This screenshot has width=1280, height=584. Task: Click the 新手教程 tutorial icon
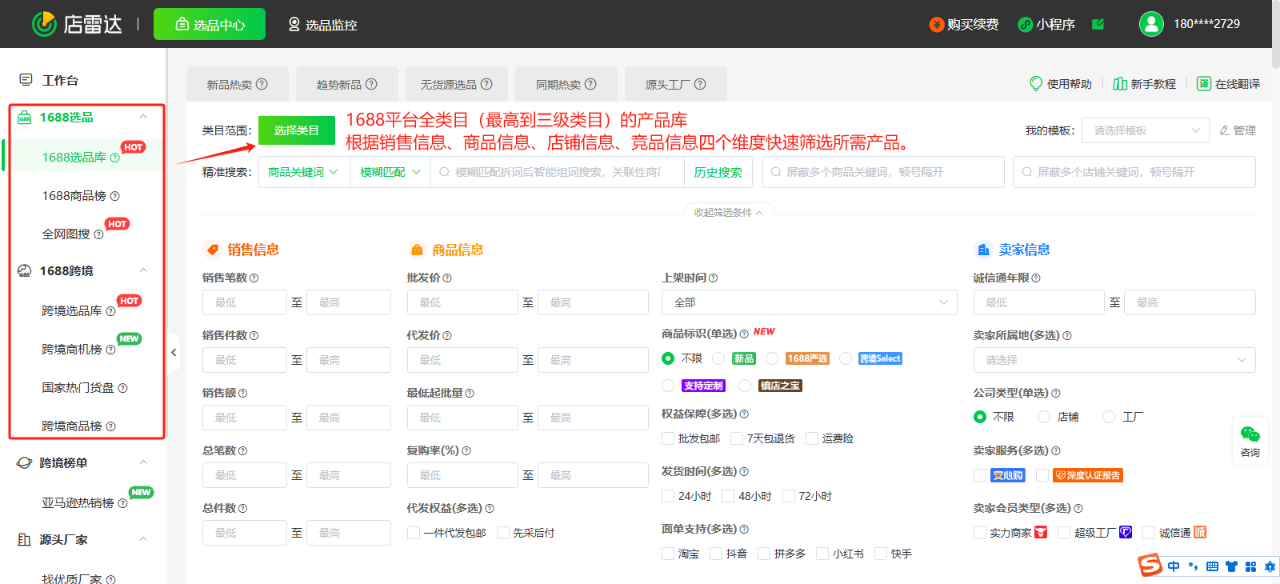[x=1120, y=84]
